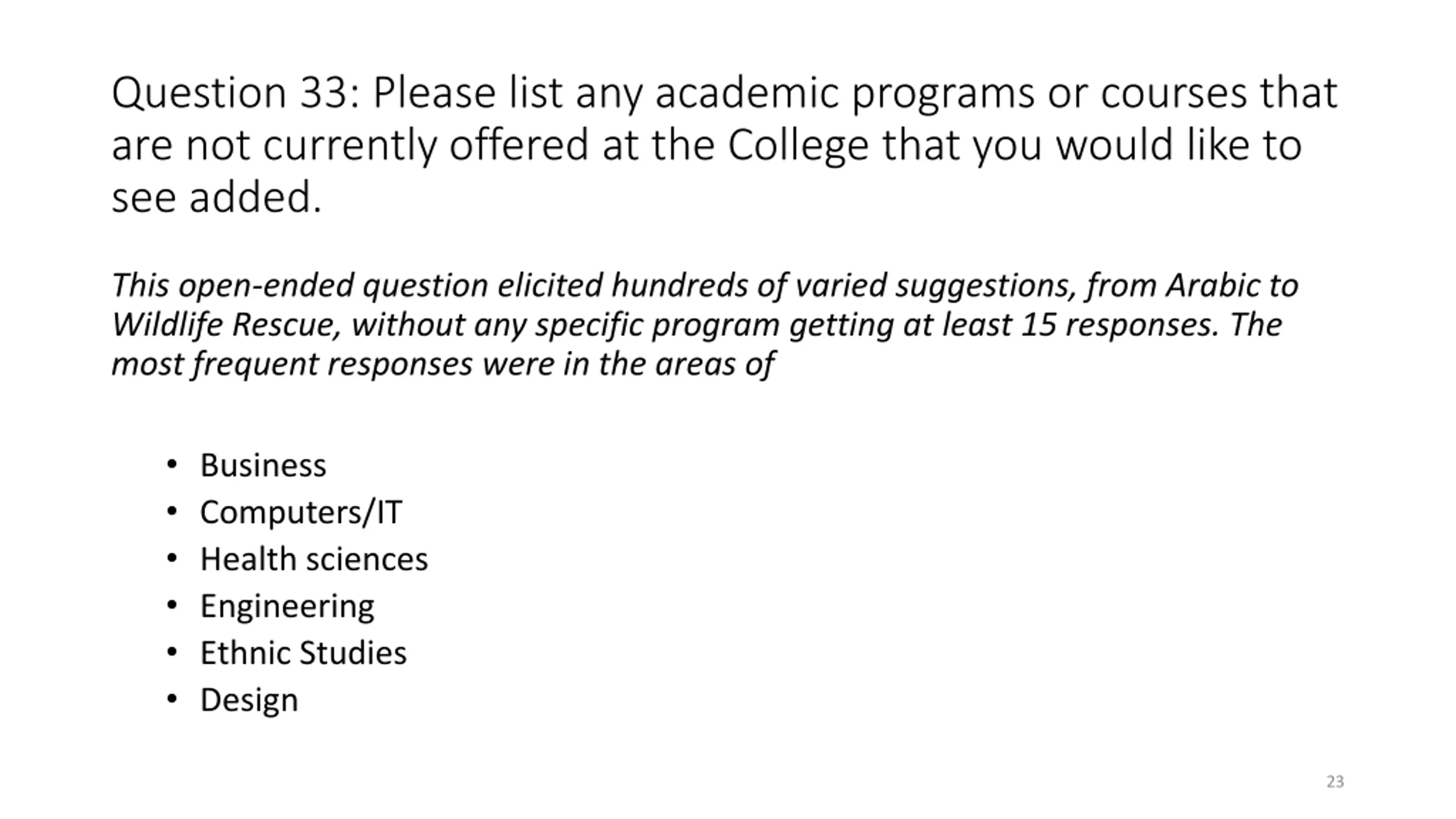Screen dimensions: 1456x819
Task: Click the words 'Wildlife Rescue'
Action: click(x=226, y=325)
